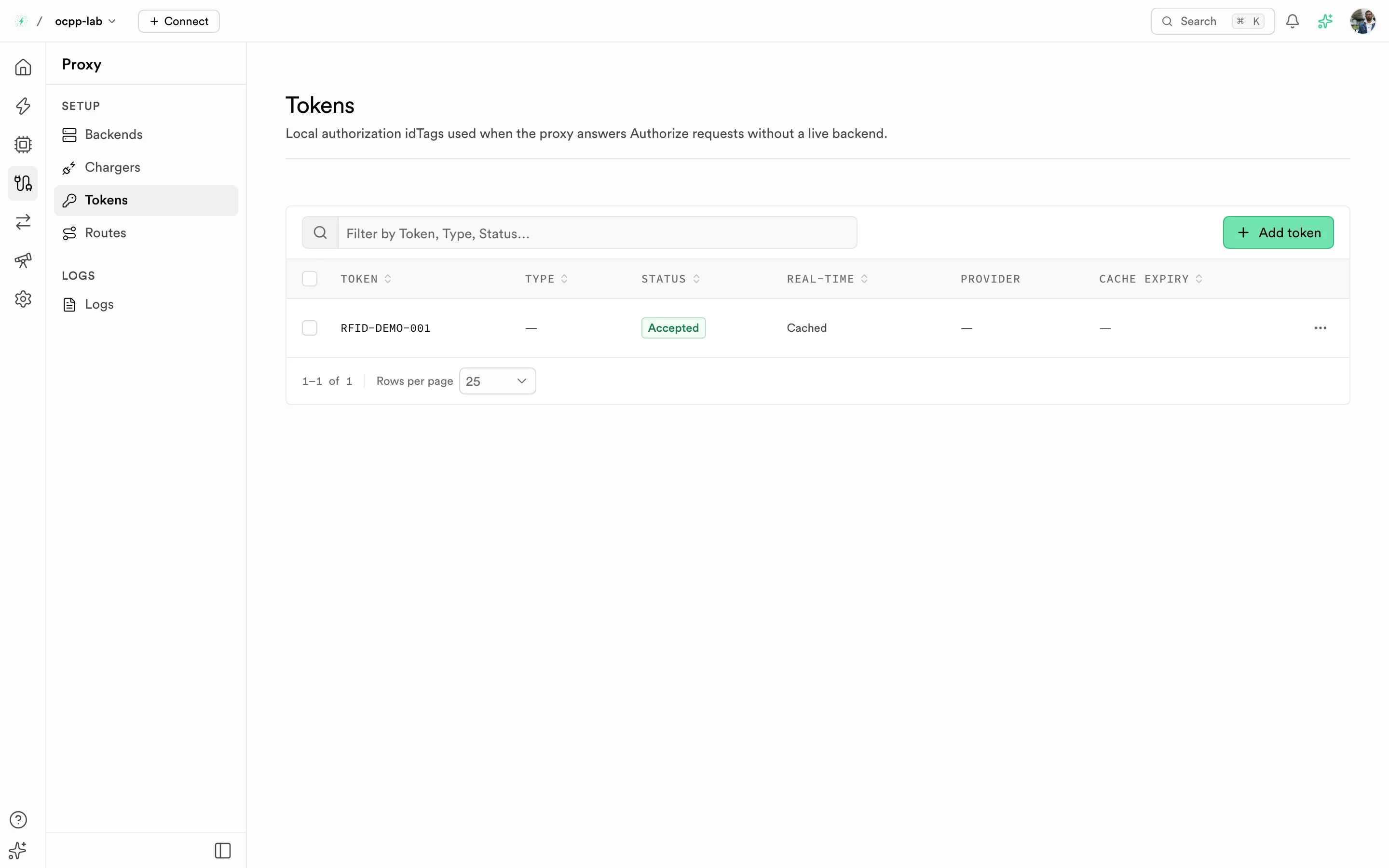Focus the Filter by Token input

tap(597, 232)
